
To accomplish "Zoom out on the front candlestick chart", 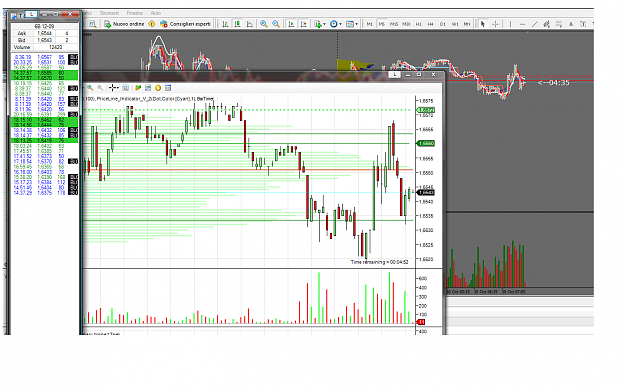I will [x=100, y=88].
